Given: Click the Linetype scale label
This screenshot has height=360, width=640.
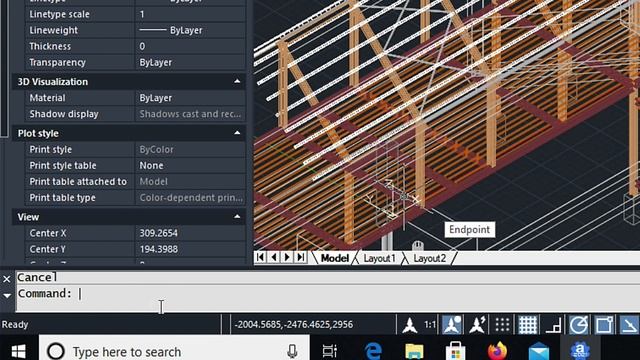Looking at the screenshot, I should coord(59,14).
